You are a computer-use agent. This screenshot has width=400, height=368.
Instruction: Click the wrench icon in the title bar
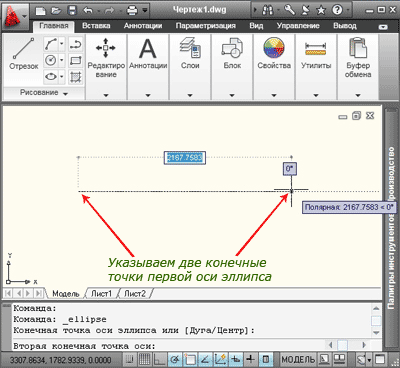click(x=289, y=10)
